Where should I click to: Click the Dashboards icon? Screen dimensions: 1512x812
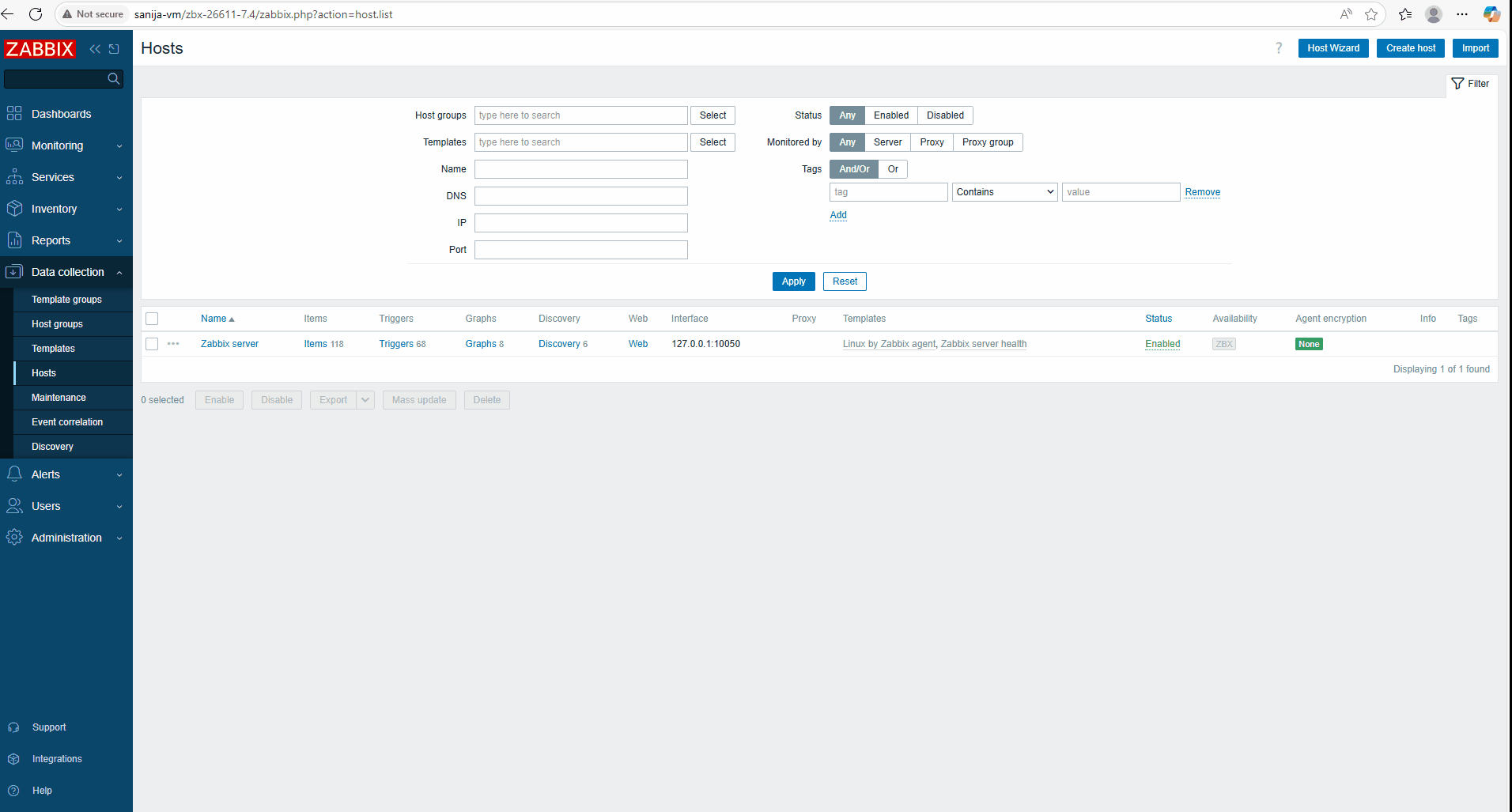(14, 113)
